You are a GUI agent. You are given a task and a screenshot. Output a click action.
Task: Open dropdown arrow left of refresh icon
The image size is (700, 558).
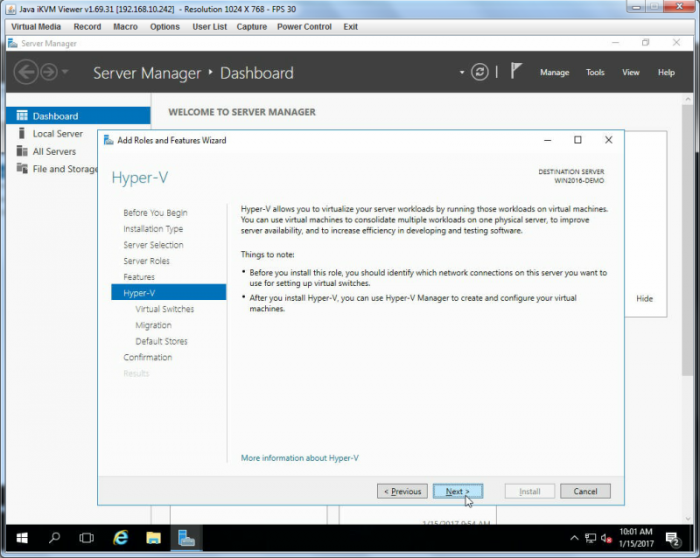coord(462,72)
